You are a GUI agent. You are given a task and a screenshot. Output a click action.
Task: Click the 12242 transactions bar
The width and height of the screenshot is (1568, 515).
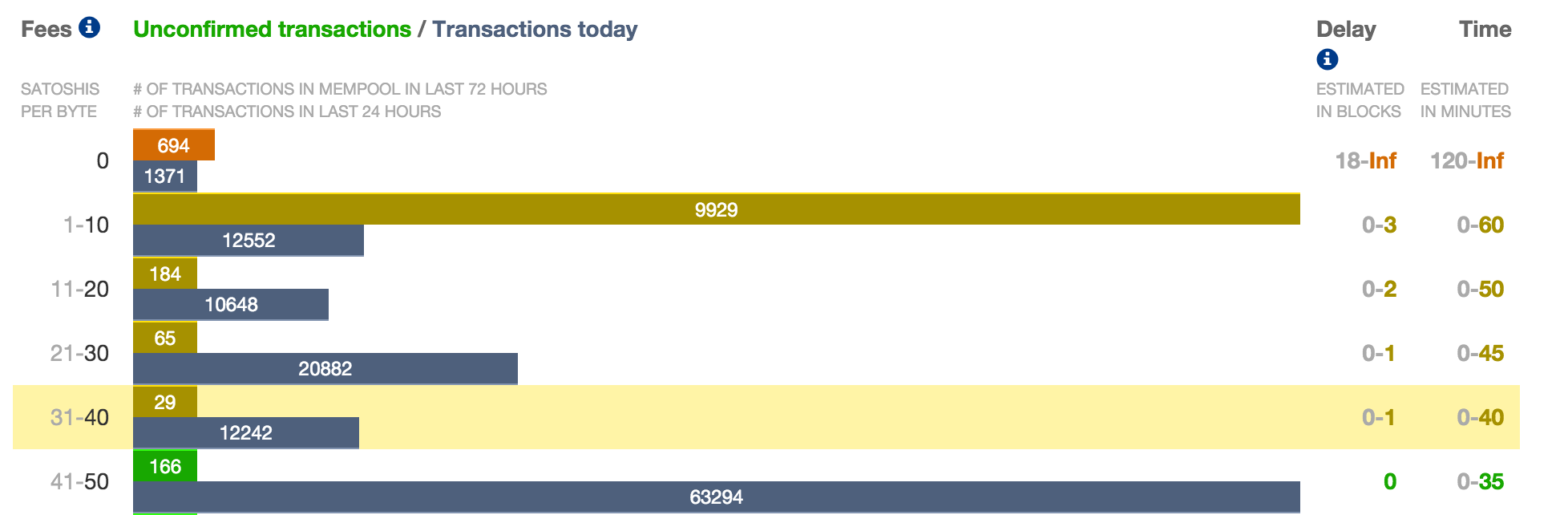245,433
